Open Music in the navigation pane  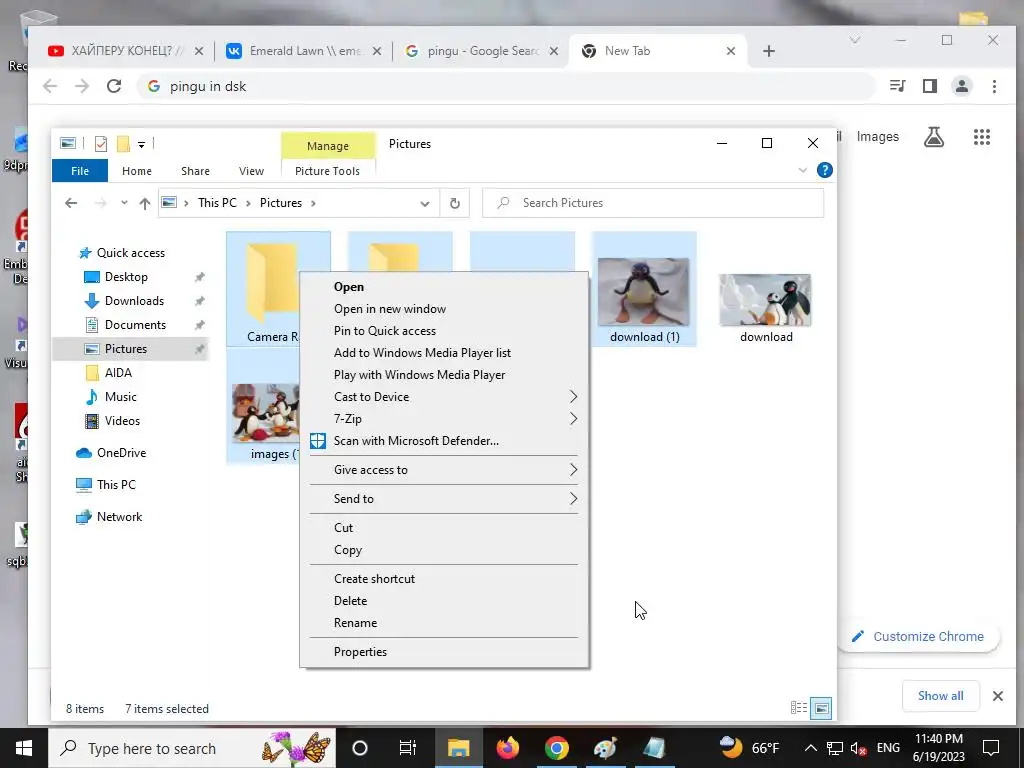120,397
